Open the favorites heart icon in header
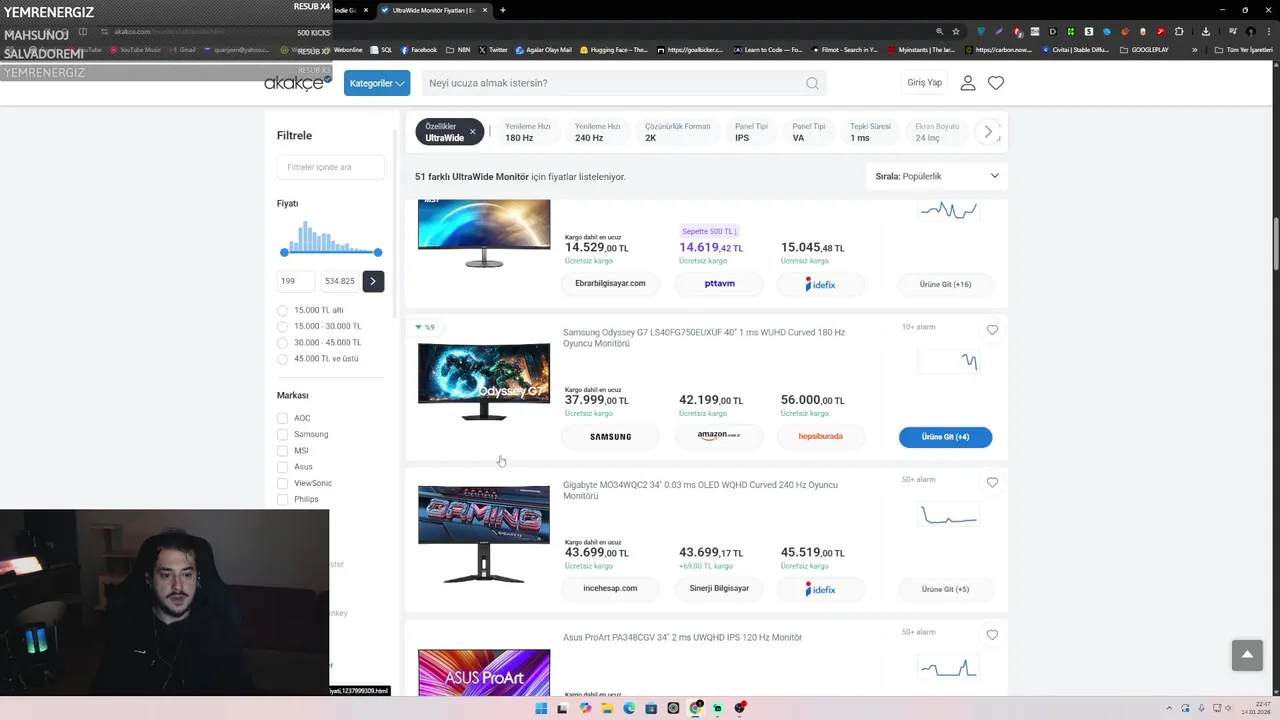The width and height of the screenshot is (1280, 720). tap(996, 83)
